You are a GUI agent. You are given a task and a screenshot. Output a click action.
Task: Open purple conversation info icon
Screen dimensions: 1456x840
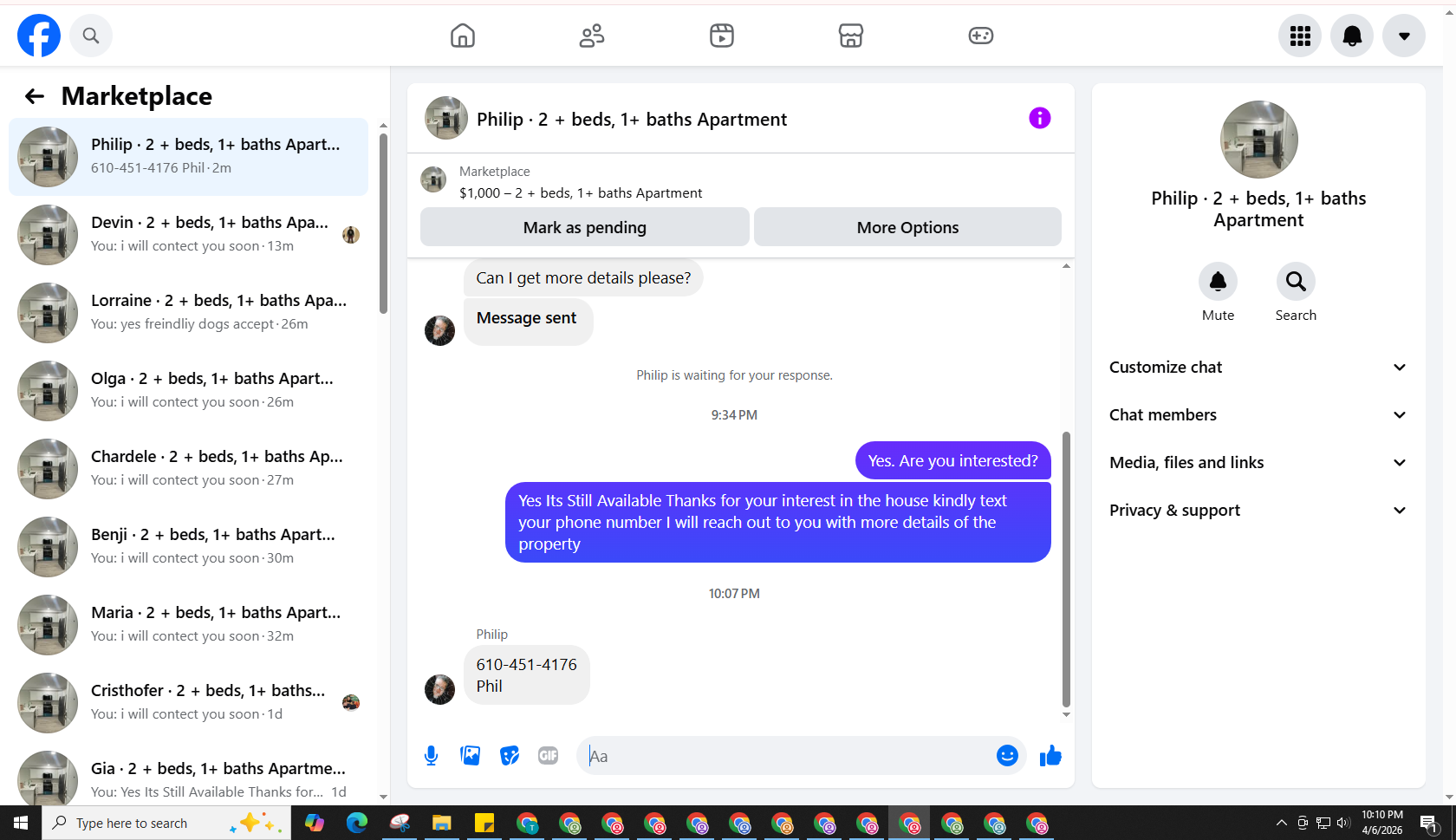pos(1040,118)
